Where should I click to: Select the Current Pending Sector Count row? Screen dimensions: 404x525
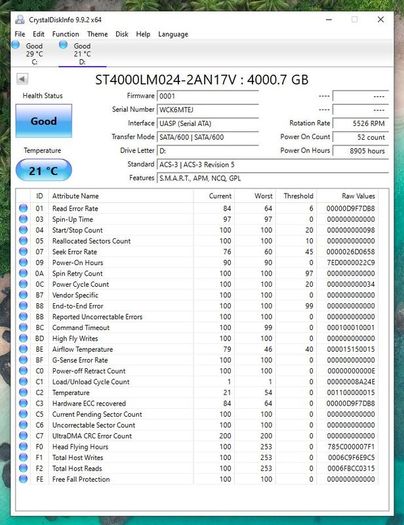pyautogui.click(x=197, y=414)
